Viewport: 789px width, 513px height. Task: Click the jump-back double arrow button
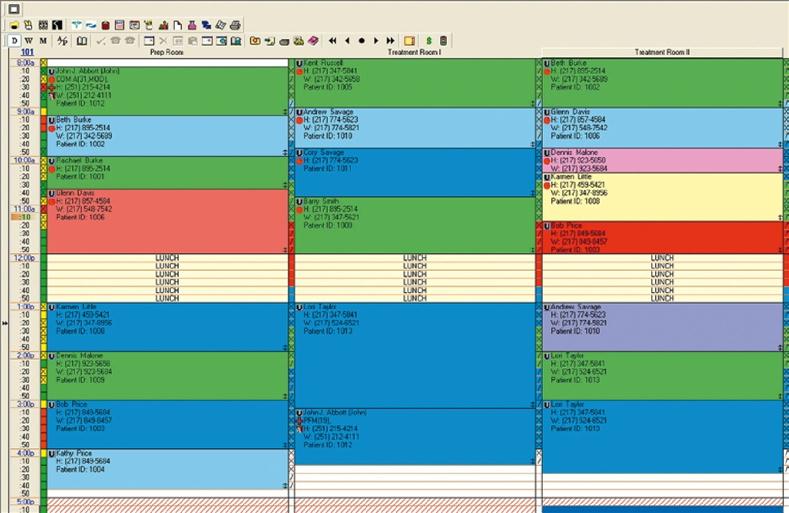click(x=332, y=40)
